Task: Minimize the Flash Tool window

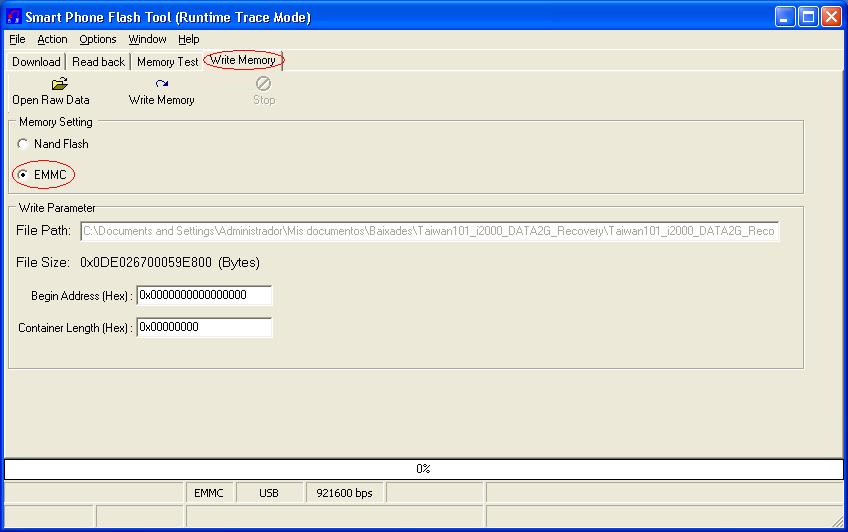Action: (x=785, y=17)
